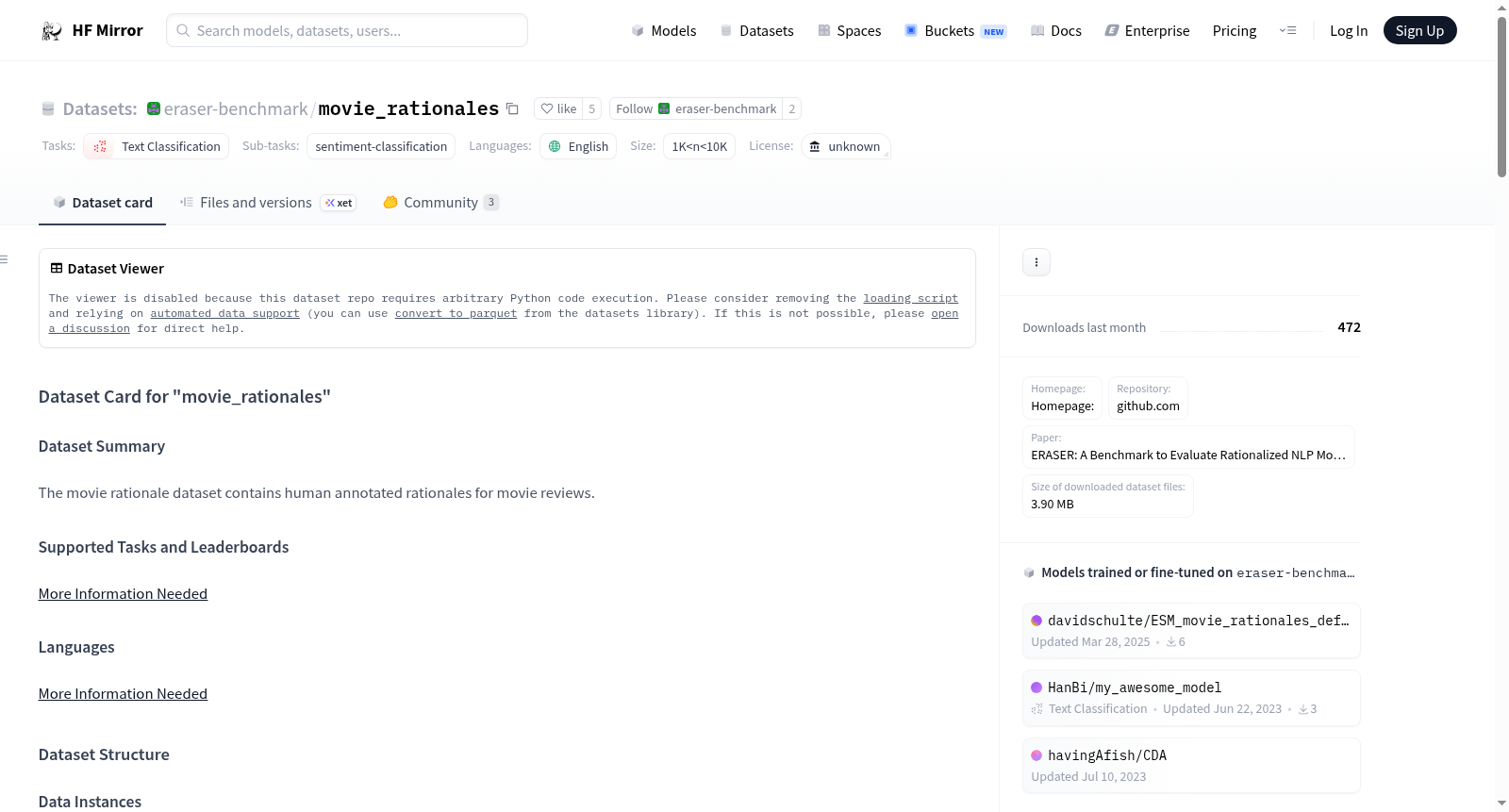Screen dimensions: 1509x812
Task: Click the Data Instances heading
Action: pyautogui.click(x=90, y=802)
